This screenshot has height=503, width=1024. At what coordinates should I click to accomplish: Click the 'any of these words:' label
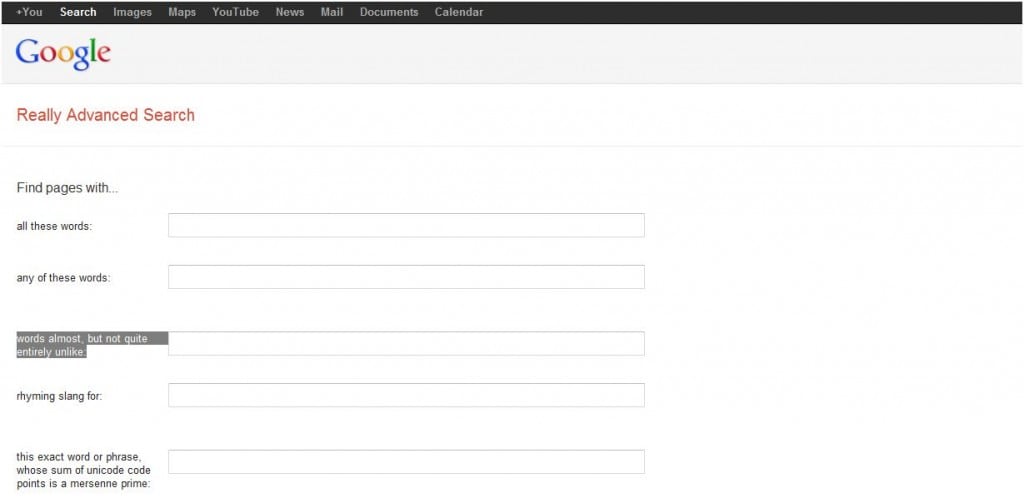[x=63, y=278]
